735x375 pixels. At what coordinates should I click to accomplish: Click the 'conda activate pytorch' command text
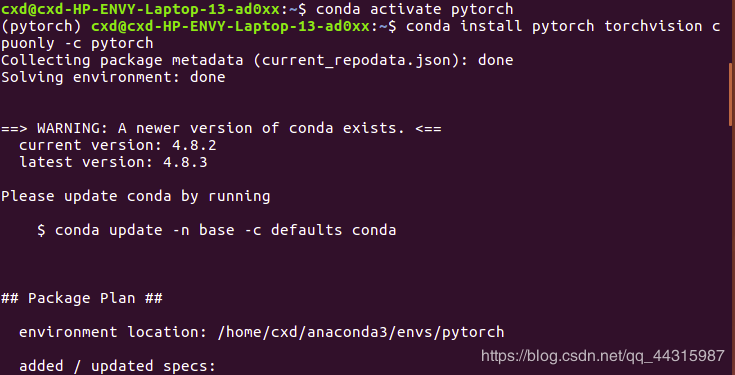pos(414,9)
